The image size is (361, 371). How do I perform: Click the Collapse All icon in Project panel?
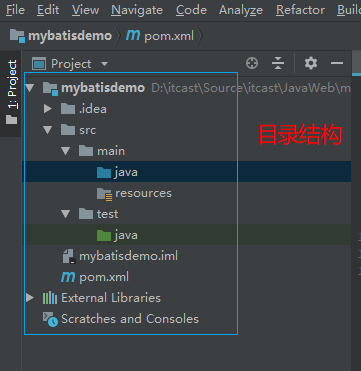coord(277,63)
